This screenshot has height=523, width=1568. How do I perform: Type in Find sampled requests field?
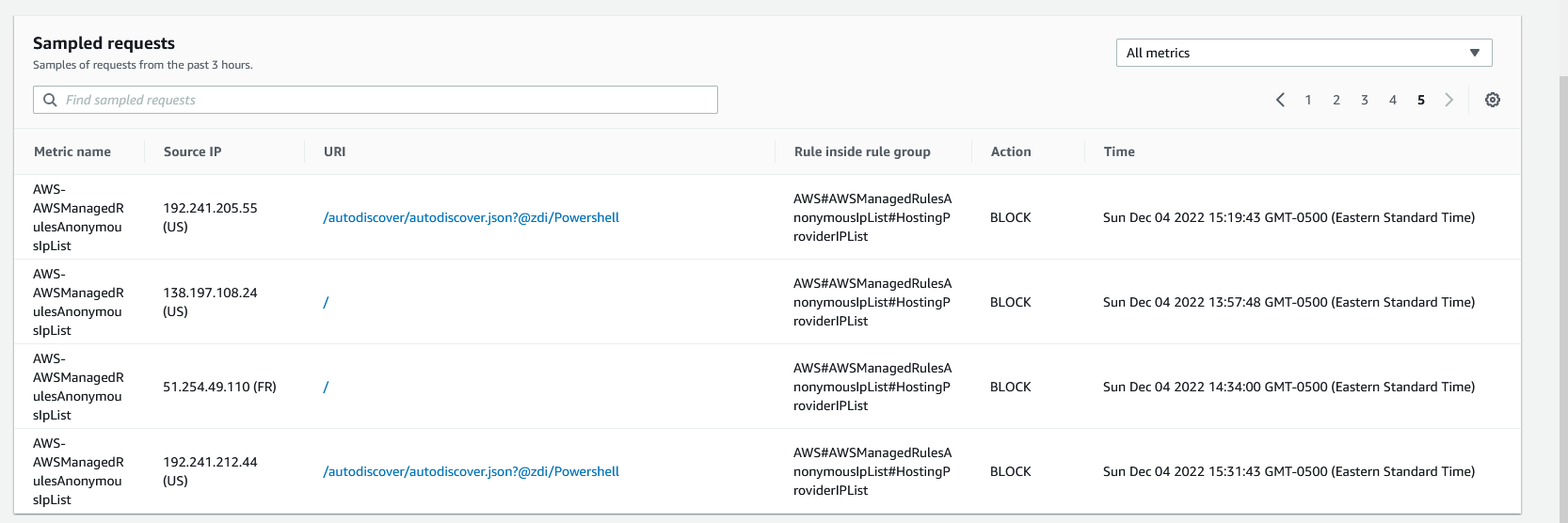[386, 100]
